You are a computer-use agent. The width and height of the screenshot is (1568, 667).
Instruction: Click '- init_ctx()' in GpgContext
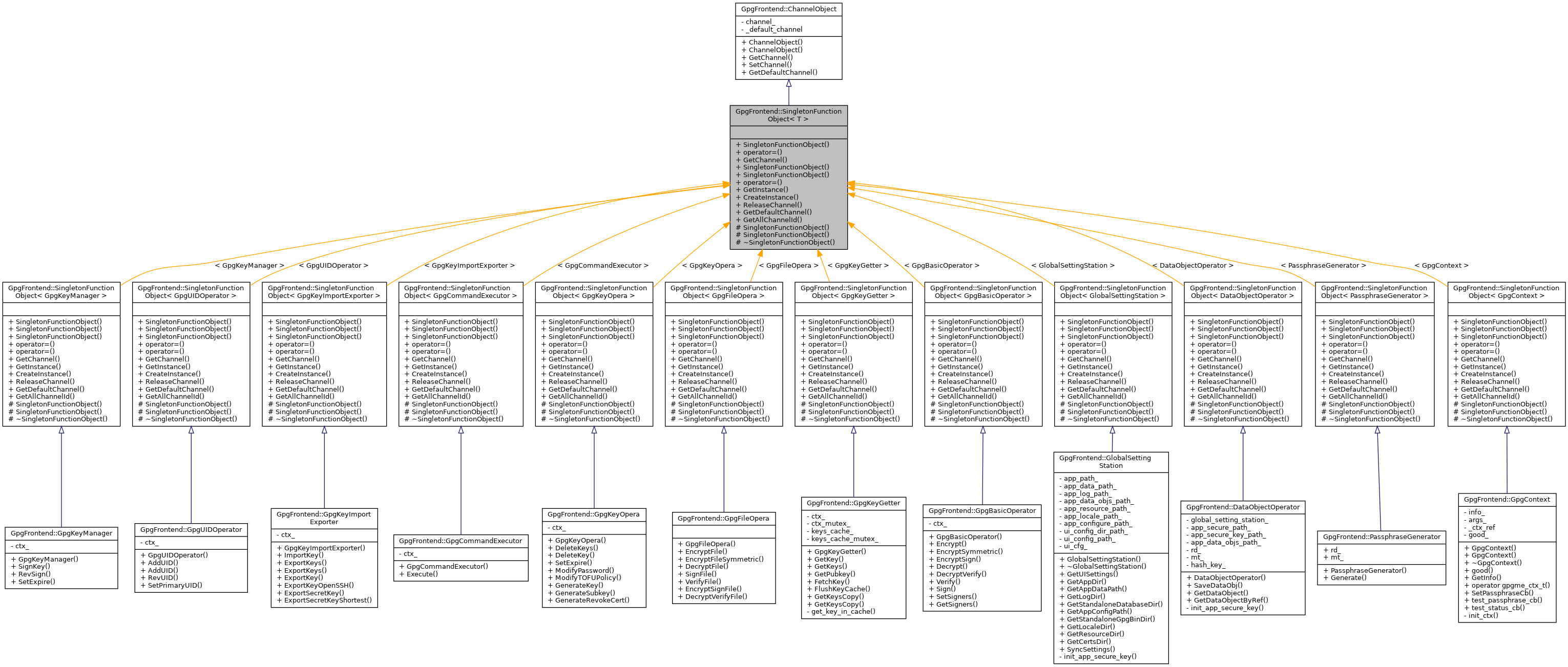[1481, 615]
